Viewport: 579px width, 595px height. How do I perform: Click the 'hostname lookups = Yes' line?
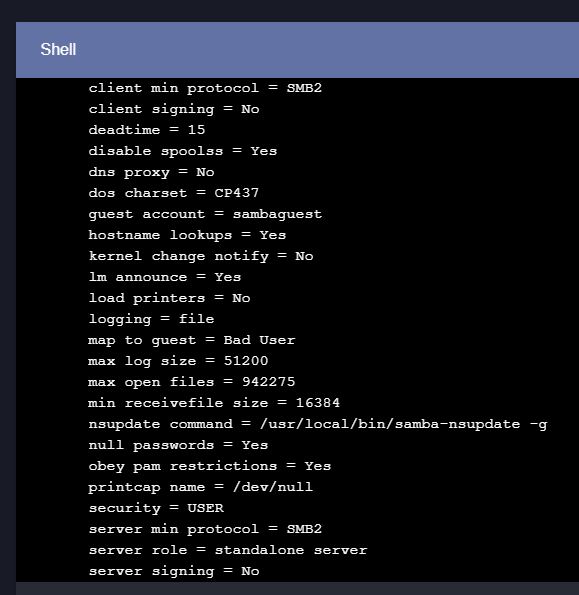[187, 235]
